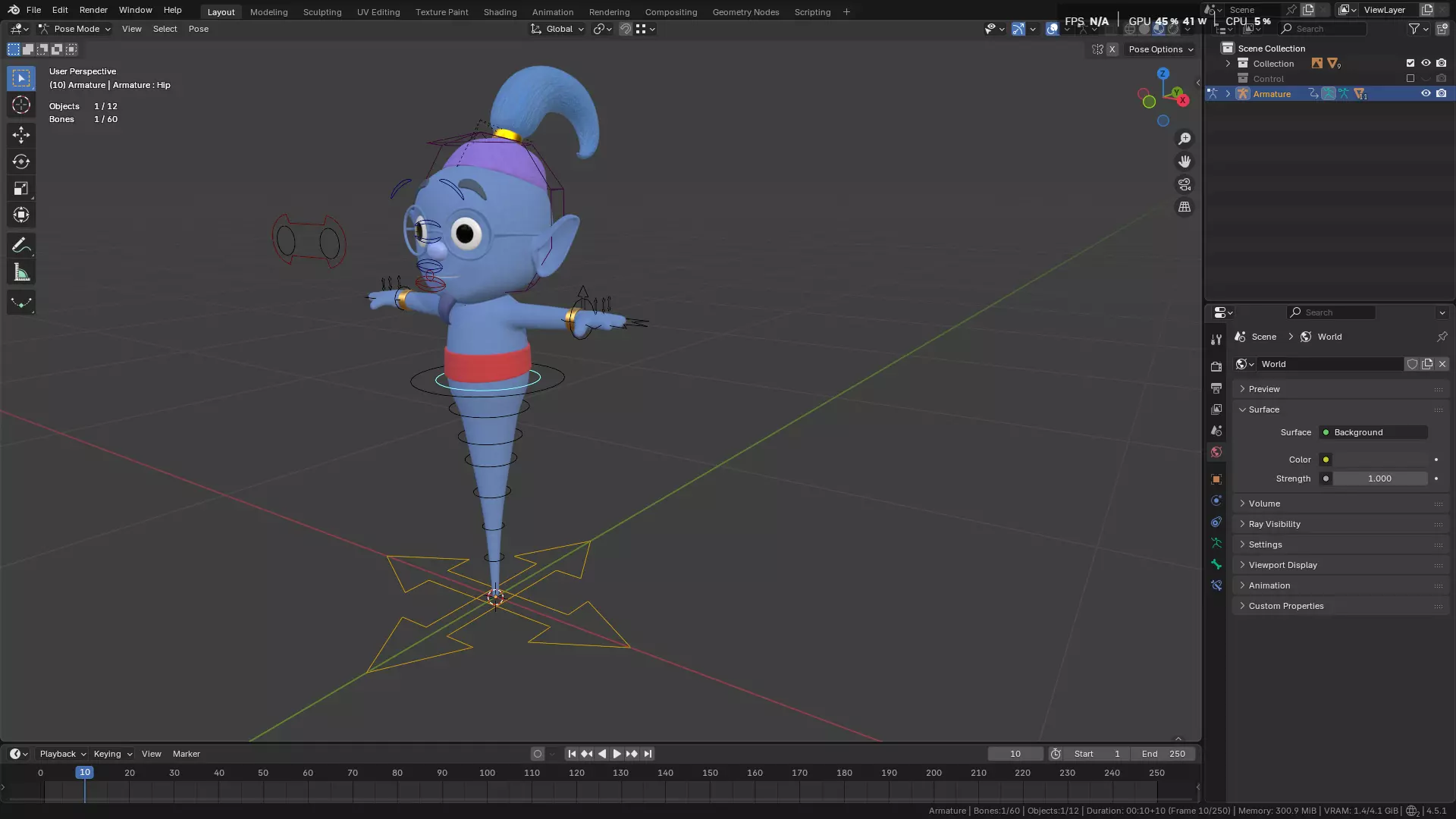This screenshot has height=819, width=1456.
Task: Switch perspective/orthographic grid icon
Action: [x=1185, y=207]
